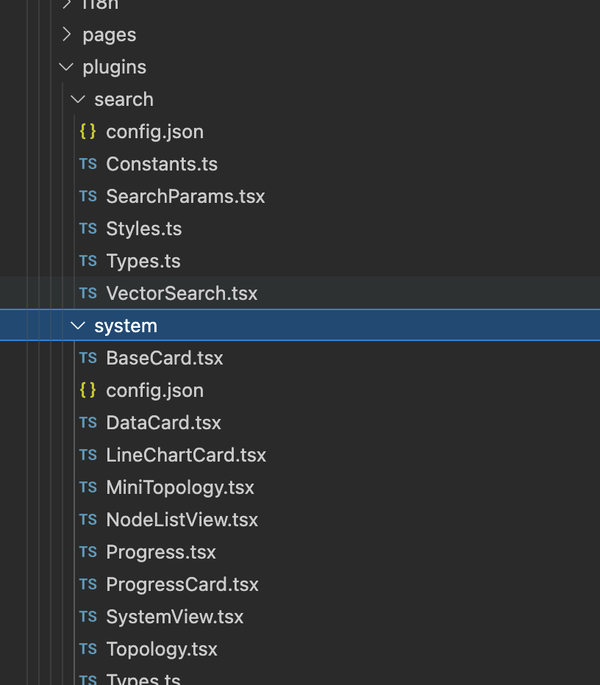Click the TS icon beside SearchParams.tsx
Image resolution: width=600 pixels, height=685 pixels.
point(88,197)
